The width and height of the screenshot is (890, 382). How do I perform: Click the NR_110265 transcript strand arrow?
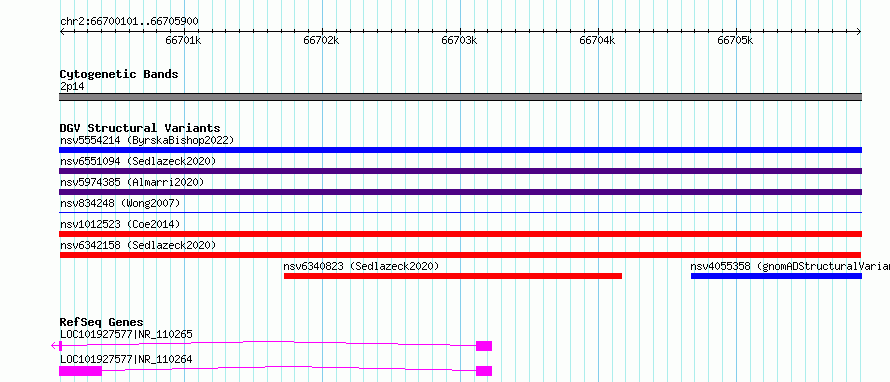(x=54, y=346)
